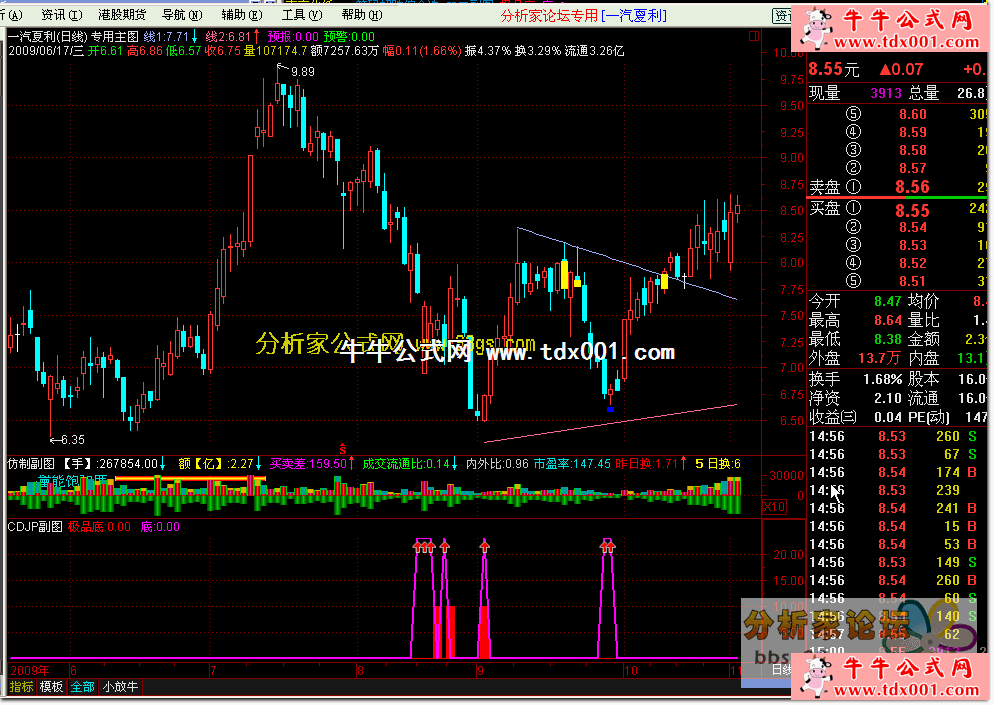Viewport: 994px width, 705px height.
Task: Select the 全部 tab
Action: pos(82,687)
